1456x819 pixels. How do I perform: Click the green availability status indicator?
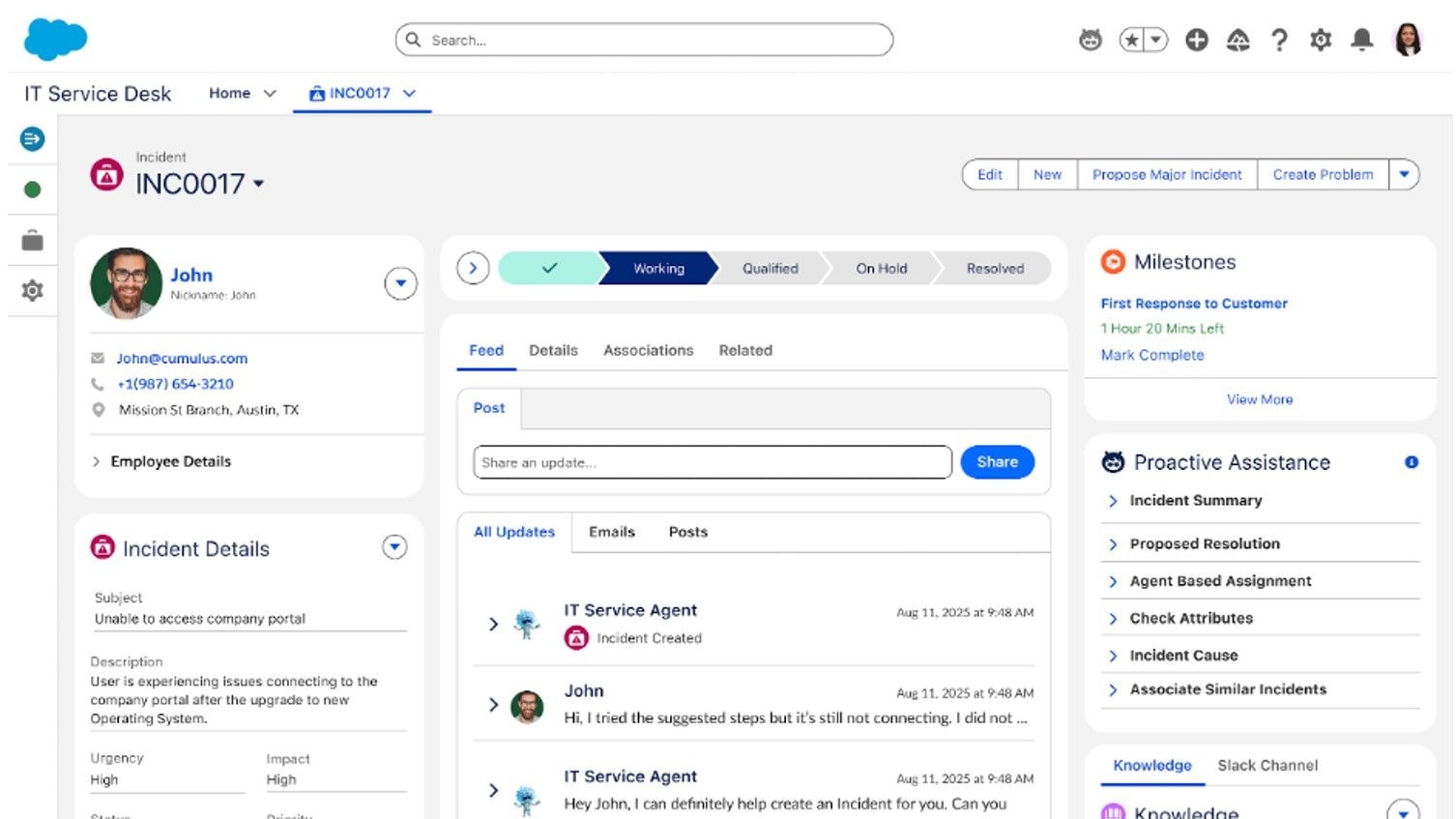coord(32,189)
